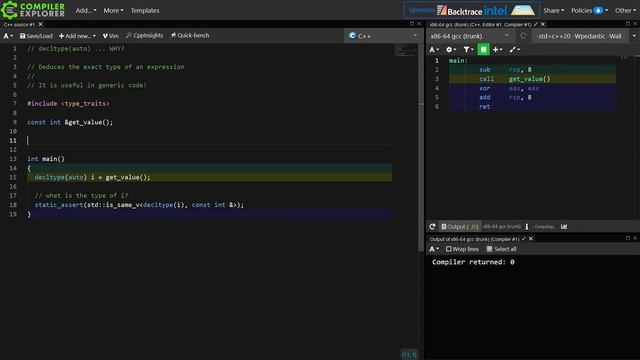Image resolution: width=640 pixels, height=360 pixels.
Task: Open the compiler pane font size menu
Action: click(x=434, y=49)
